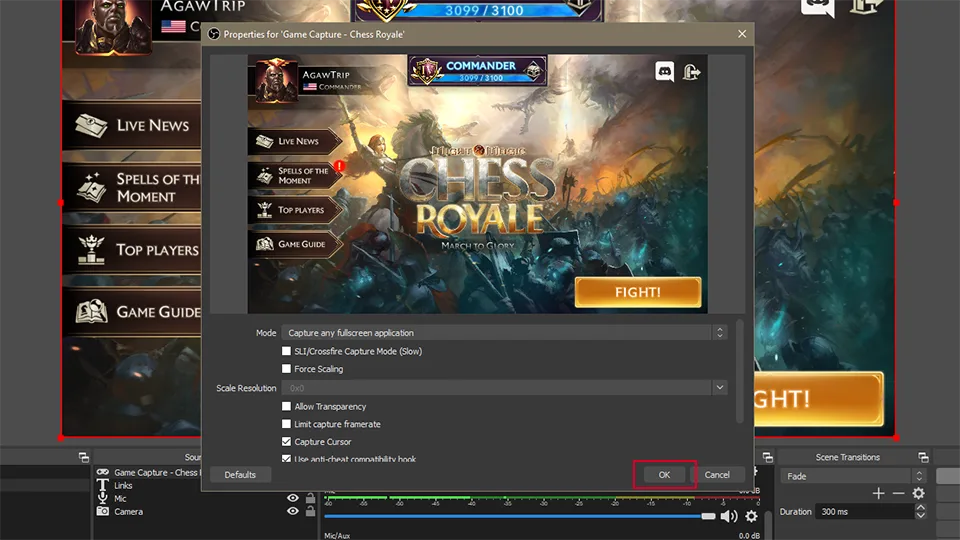Click the audio mixer volume slider
Screen dimensions: 960x540
coord(519,517)
